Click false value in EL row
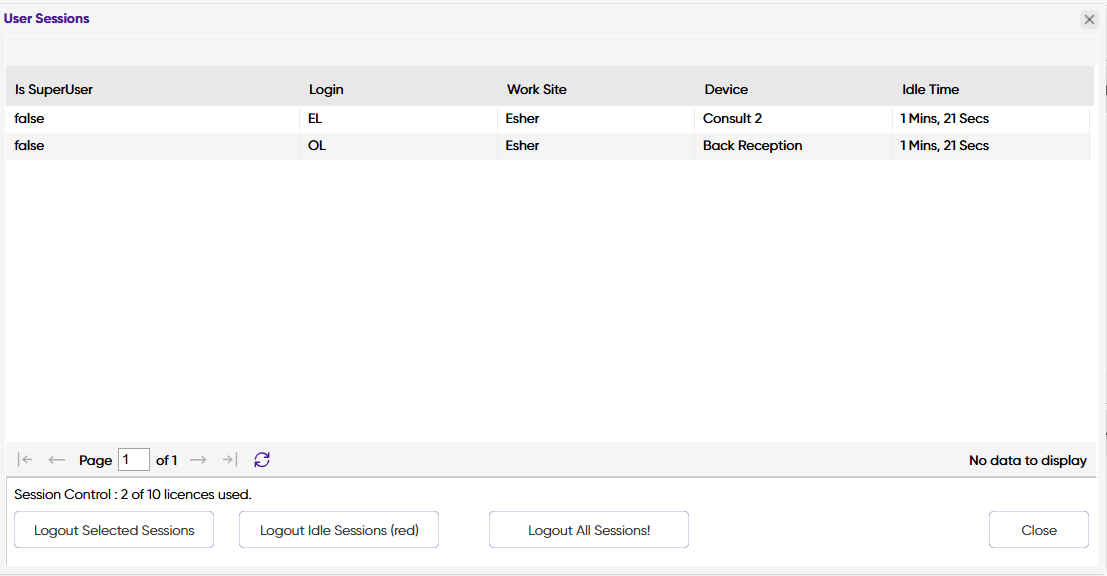The image size is (1107, 576). 152,119
